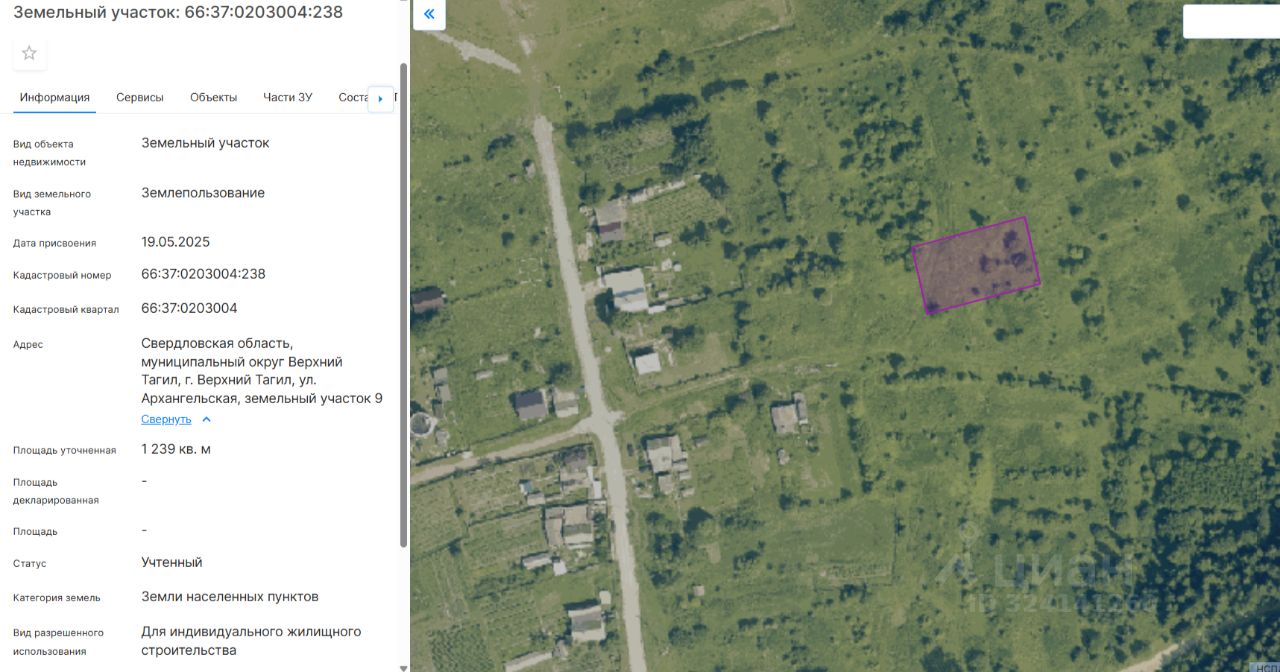Viewport: 1280px width, 672px height.
Task: Open the partially hidden Соста... tab
Action: coord(353,97)
